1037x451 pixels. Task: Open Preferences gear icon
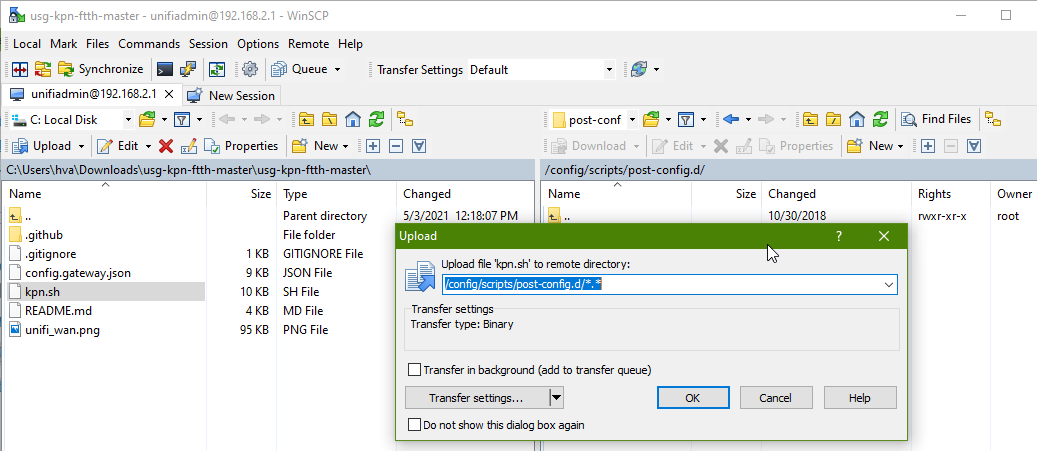coord(249,69)
